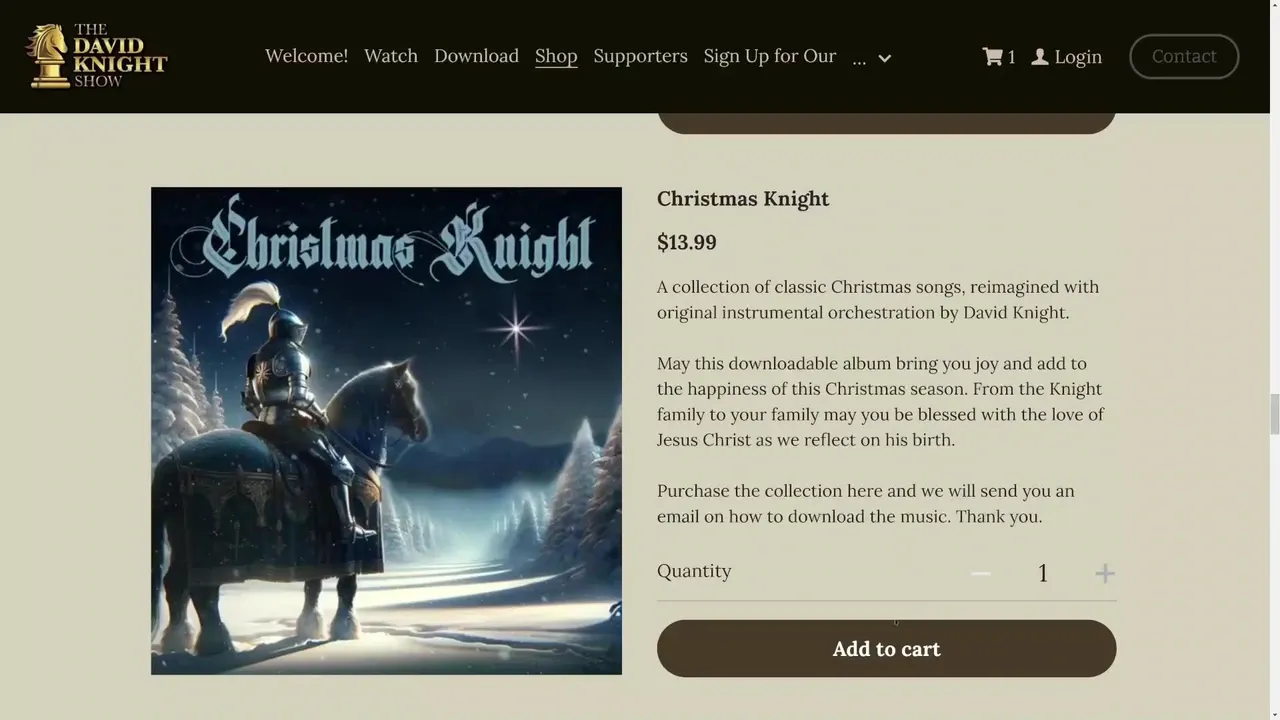Viewport: 1280px width, 720px height.
Task: Select the Shop nav item
Action: tap(556, 56)
